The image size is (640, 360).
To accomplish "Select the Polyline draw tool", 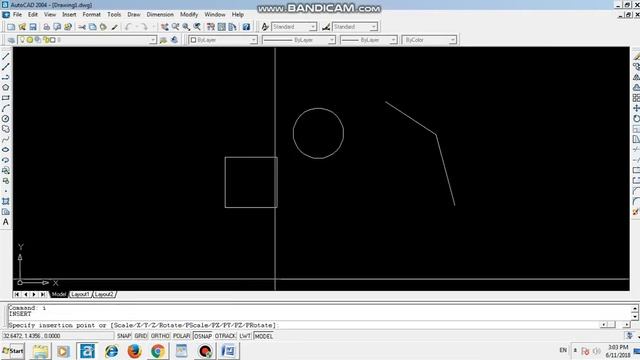I will click(6, 77).
